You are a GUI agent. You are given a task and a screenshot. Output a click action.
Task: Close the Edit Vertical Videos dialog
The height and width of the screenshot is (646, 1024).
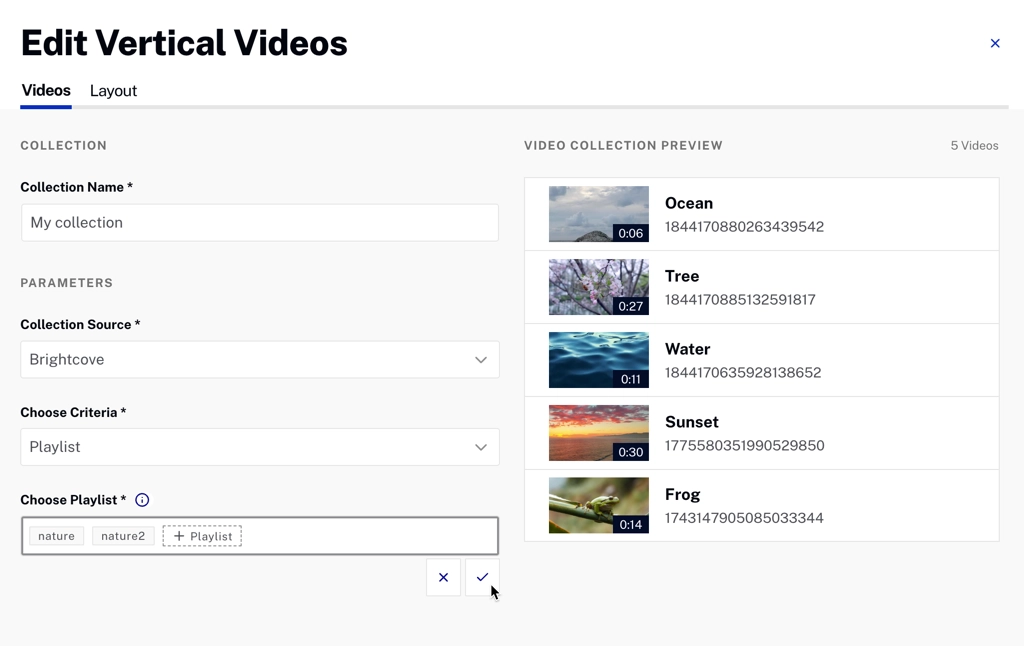tap(994, 43)
